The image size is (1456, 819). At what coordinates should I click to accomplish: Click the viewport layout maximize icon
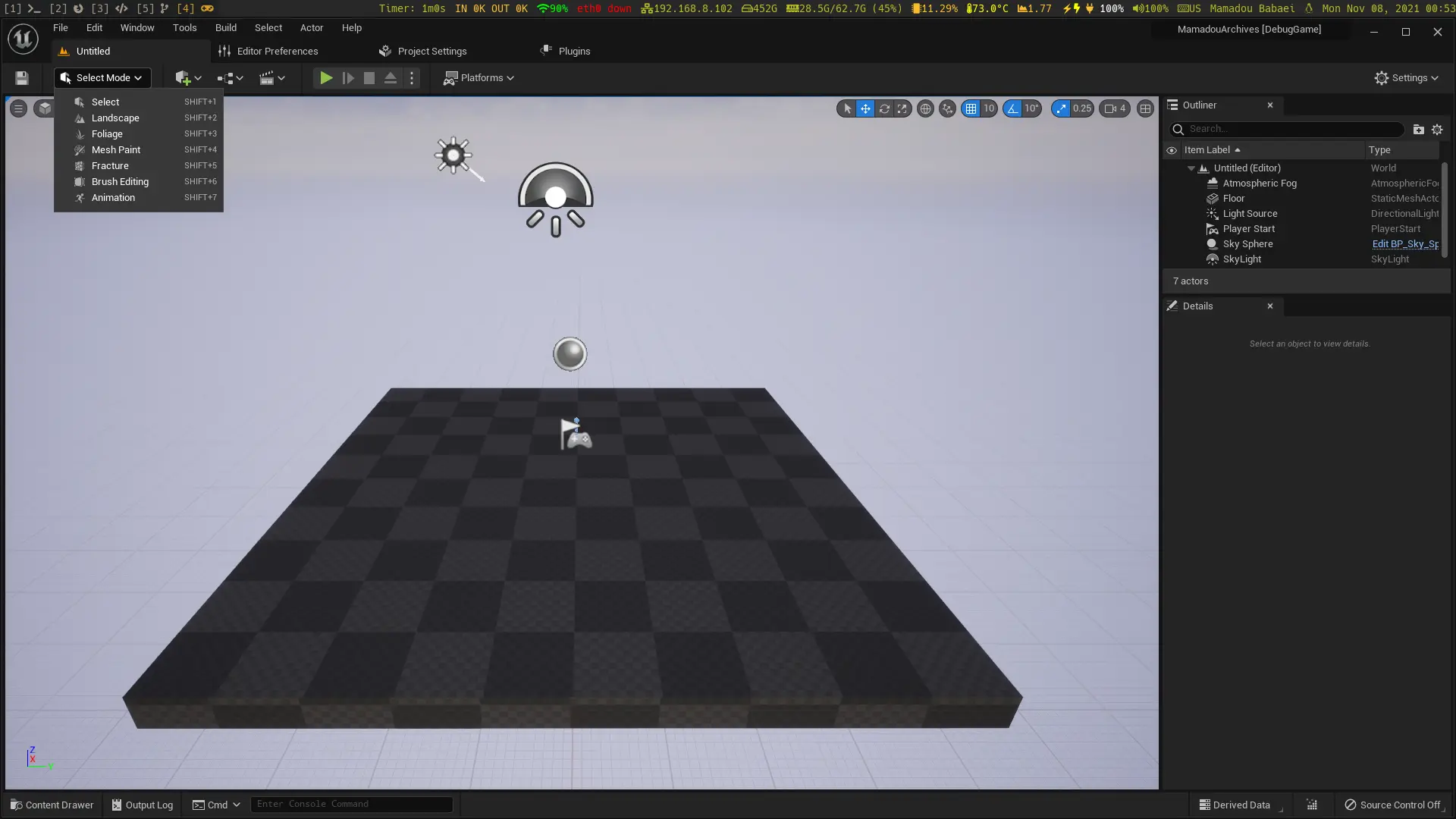coord(1145,108)
